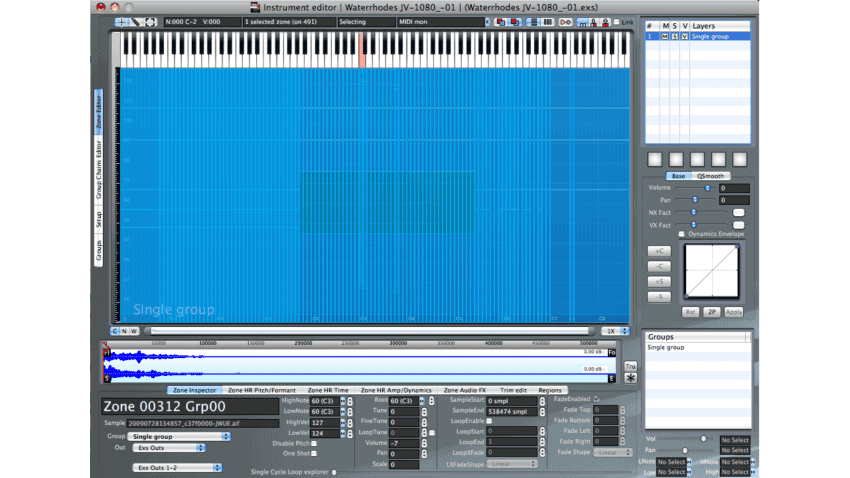The image size is (850, 478).
Task: Enable the Link checkbox in toolbar
Action: click(617, 21)
